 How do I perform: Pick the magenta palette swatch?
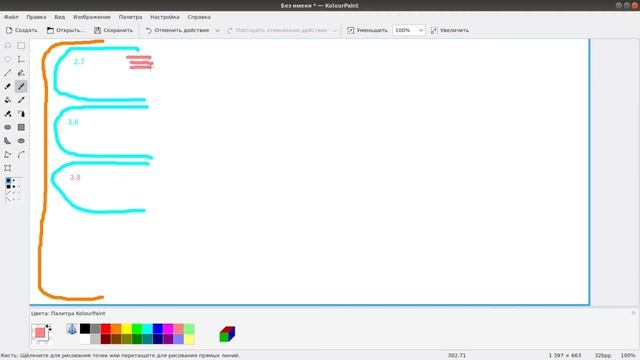[168, 329]
